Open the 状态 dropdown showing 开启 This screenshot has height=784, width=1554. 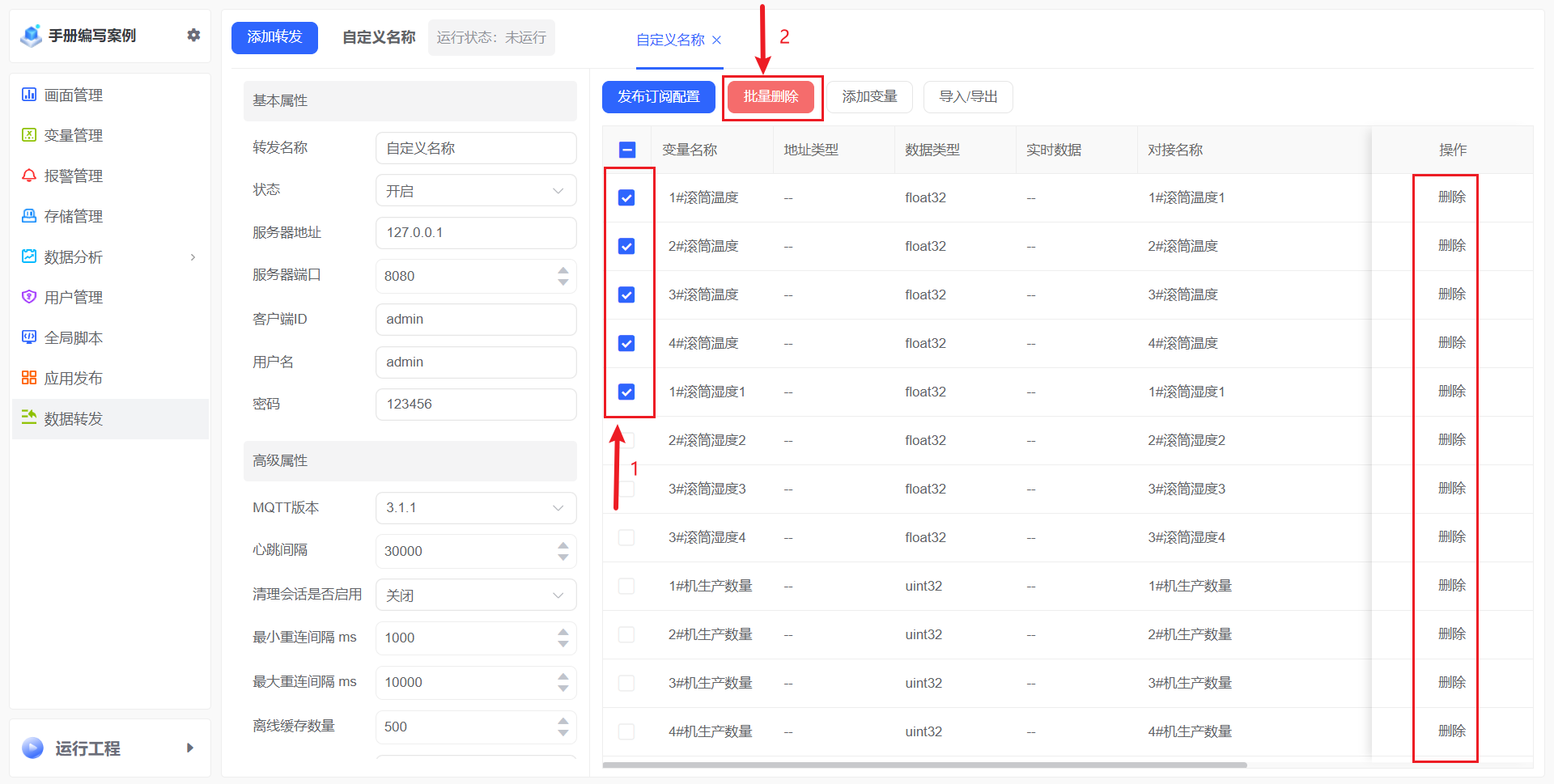coord(475,189)
